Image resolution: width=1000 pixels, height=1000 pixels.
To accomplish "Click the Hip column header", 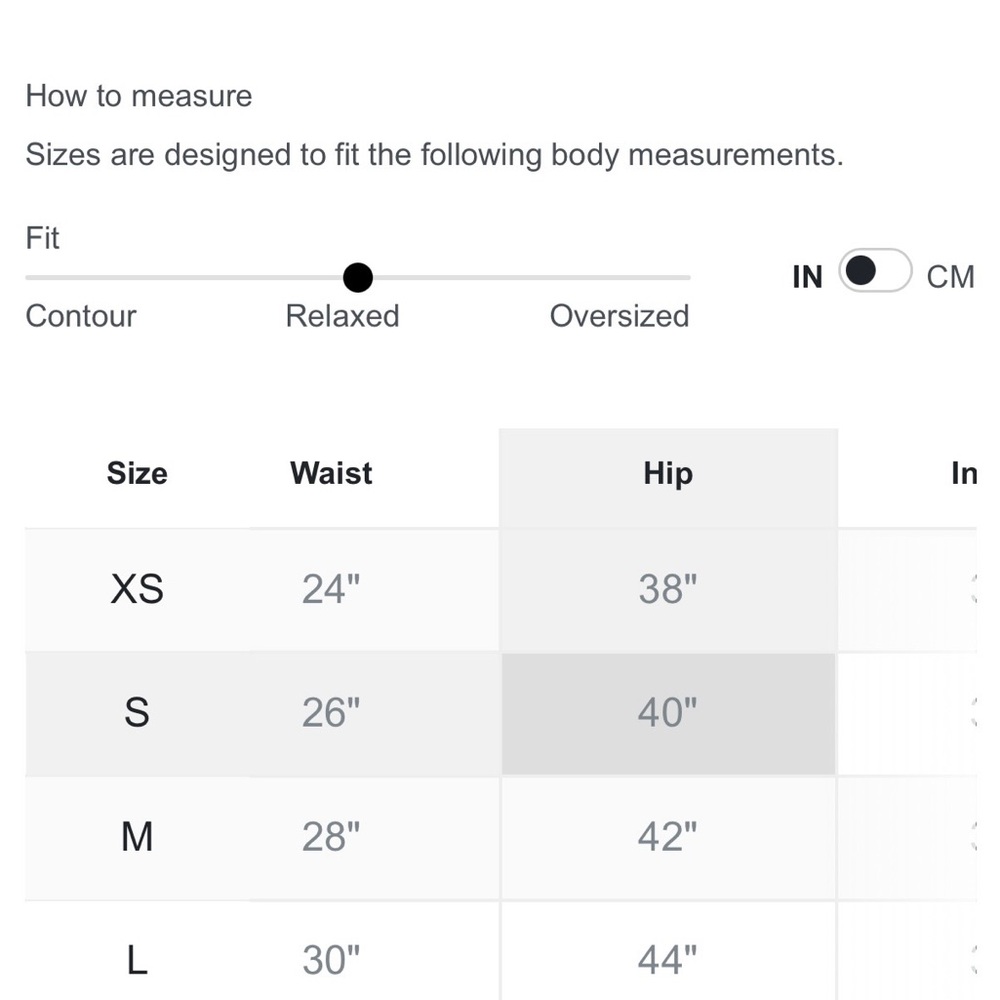I will pyautogui.click(x=668, y=474).
